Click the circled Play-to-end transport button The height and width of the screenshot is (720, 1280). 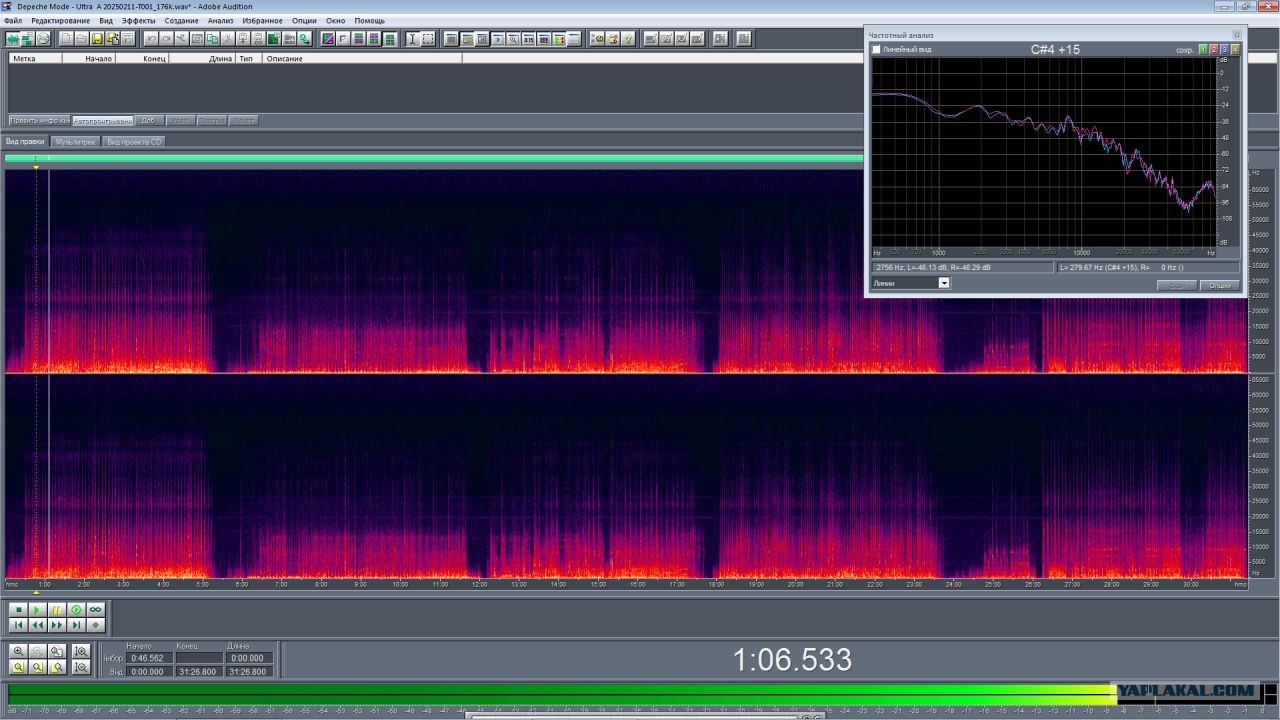pyautogui.click(x=76, y=609)
